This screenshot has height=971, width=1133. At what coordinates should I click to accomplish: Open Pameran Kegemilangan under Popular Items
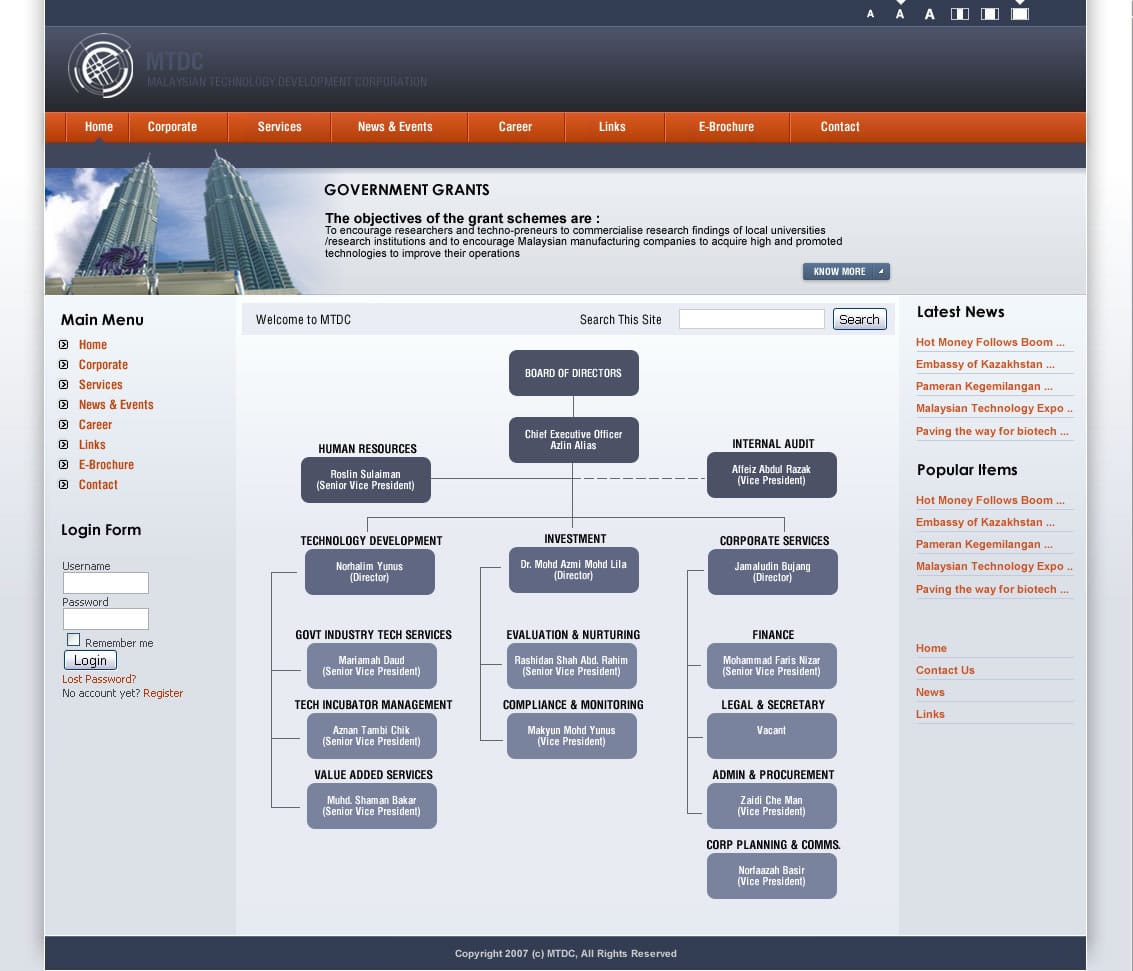tap(984, 544)
